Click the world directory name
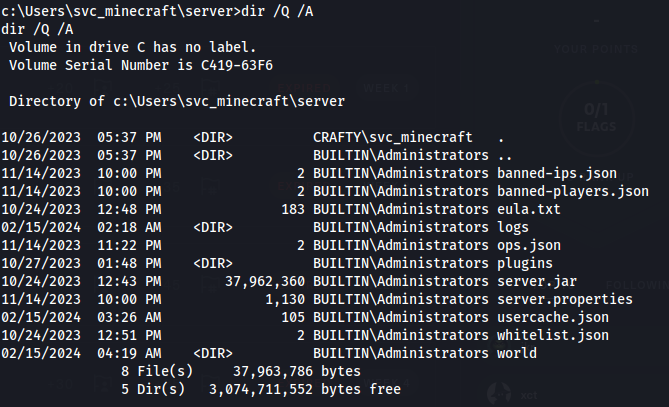 517,353
